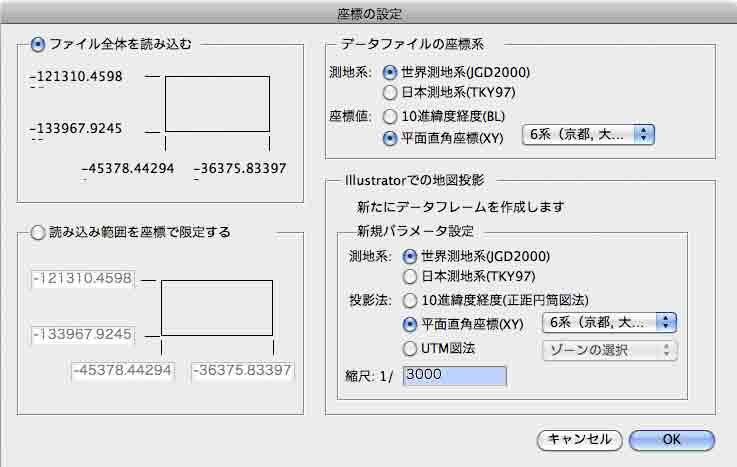This screenshot has width=737, height=467.
Task: Click the '座標の設定' dialog title
Action: coord(370,14)
